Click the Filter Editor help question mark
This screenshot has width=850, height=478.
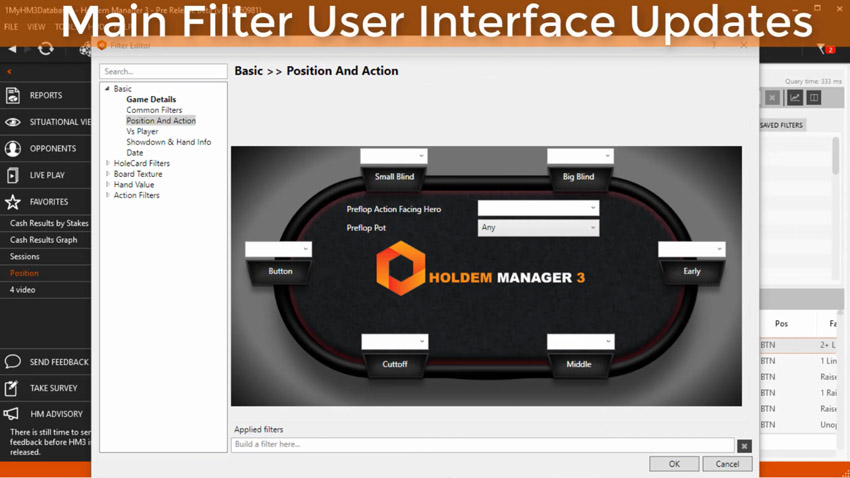tap(714, 46)
